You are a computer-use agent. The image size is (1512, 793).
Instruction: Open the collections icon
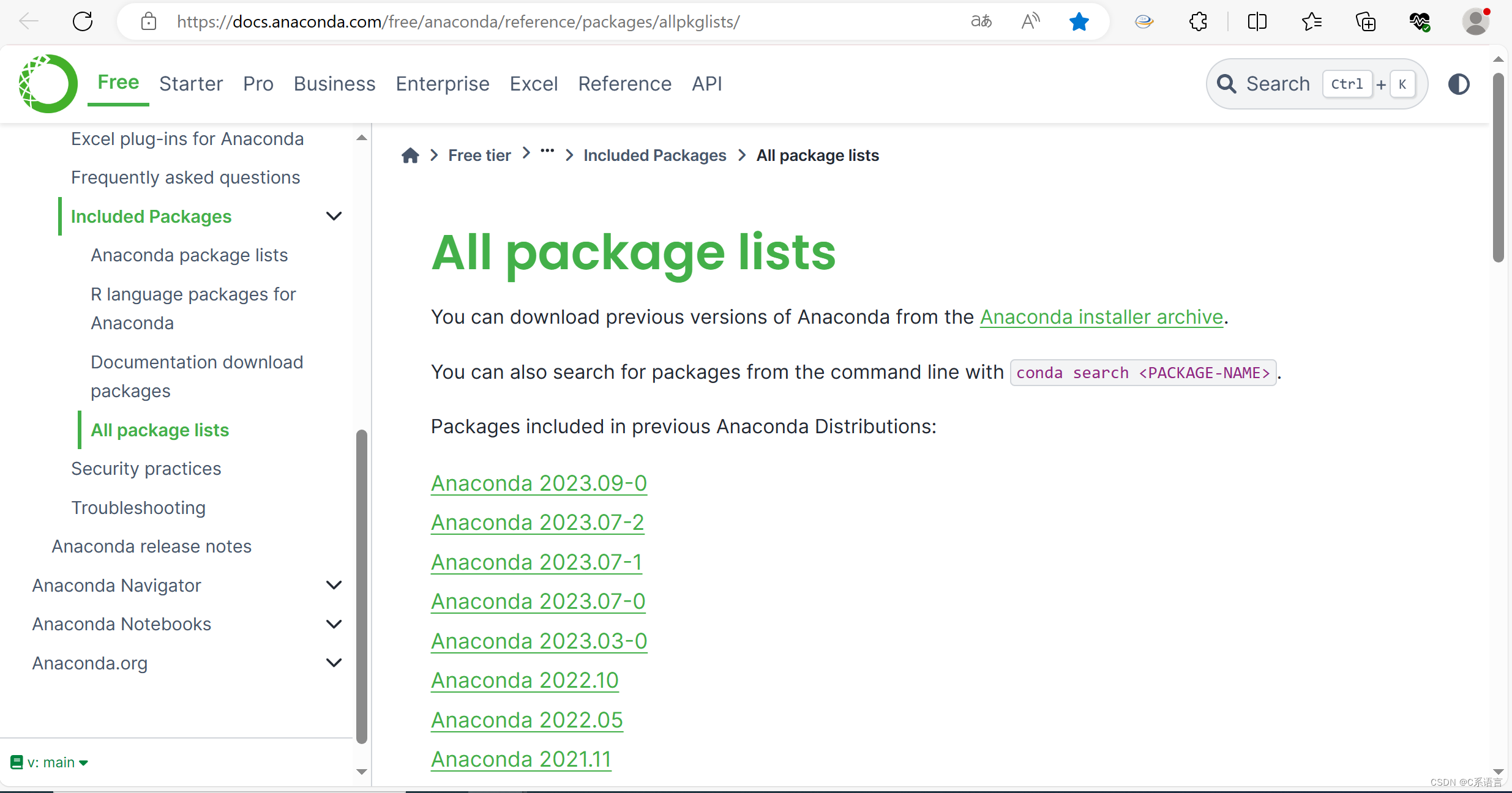coord(1366,22)
